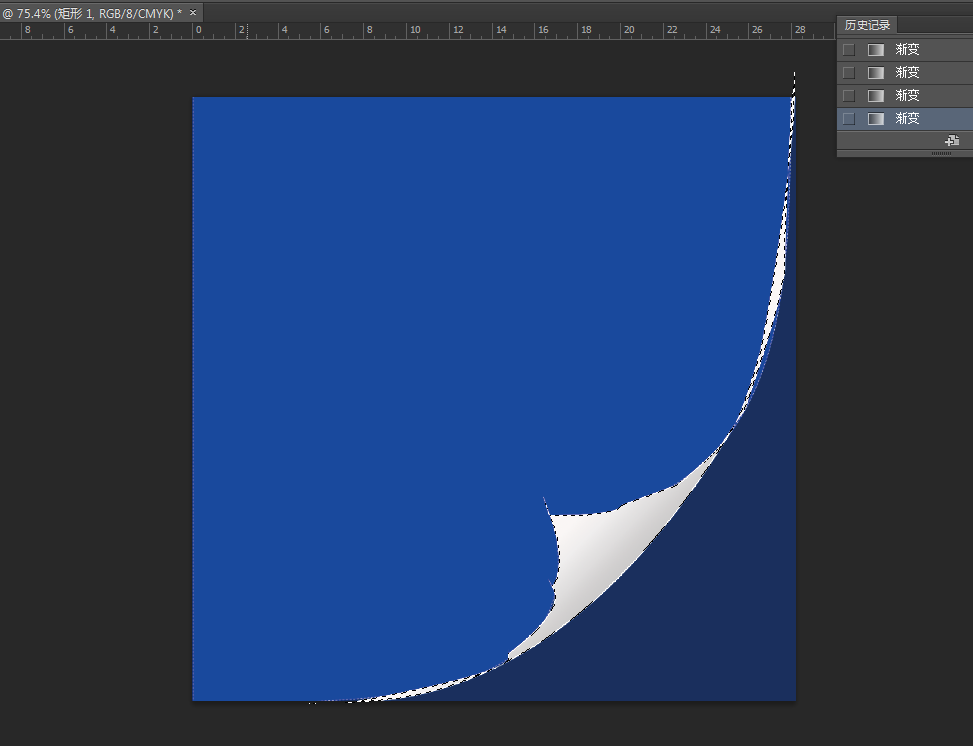Select the third 渐变 history entry label
Image resolution: width=973 pixels, height=746 pixels.
coord(907,95)
